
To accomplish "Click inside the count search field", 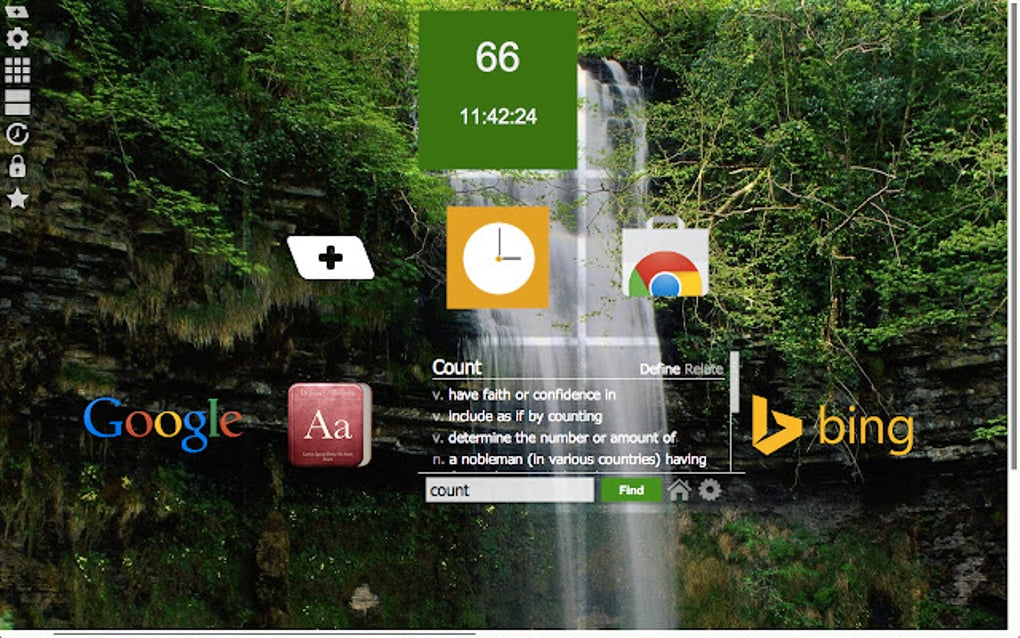I will coord(510,489).
